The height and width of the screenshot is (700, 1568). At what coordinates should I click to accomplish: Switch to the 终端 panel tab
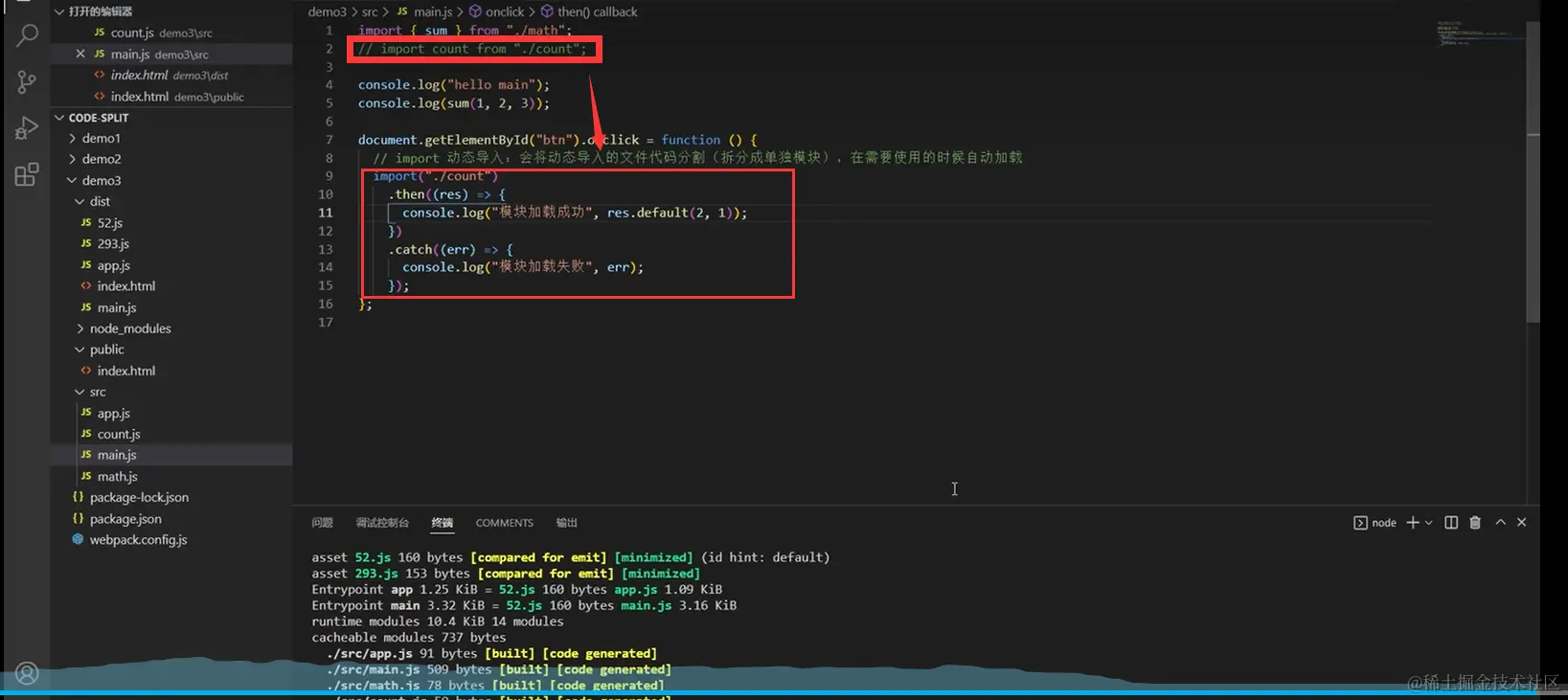442,523
